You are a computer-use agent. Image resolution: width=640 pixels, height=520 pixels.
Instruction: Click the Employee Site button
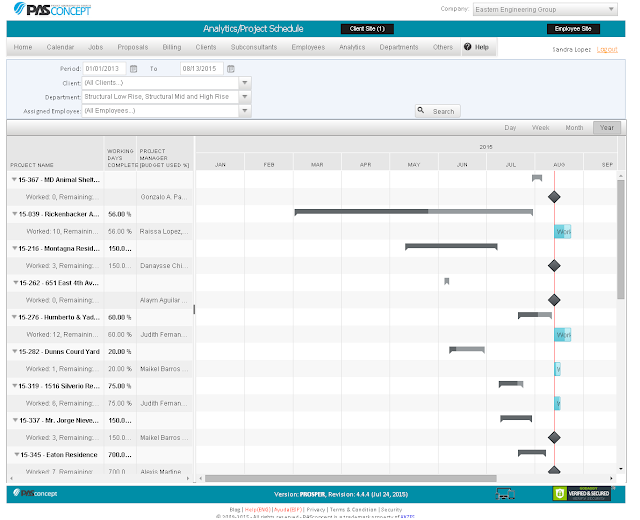(x=573, y=29)
